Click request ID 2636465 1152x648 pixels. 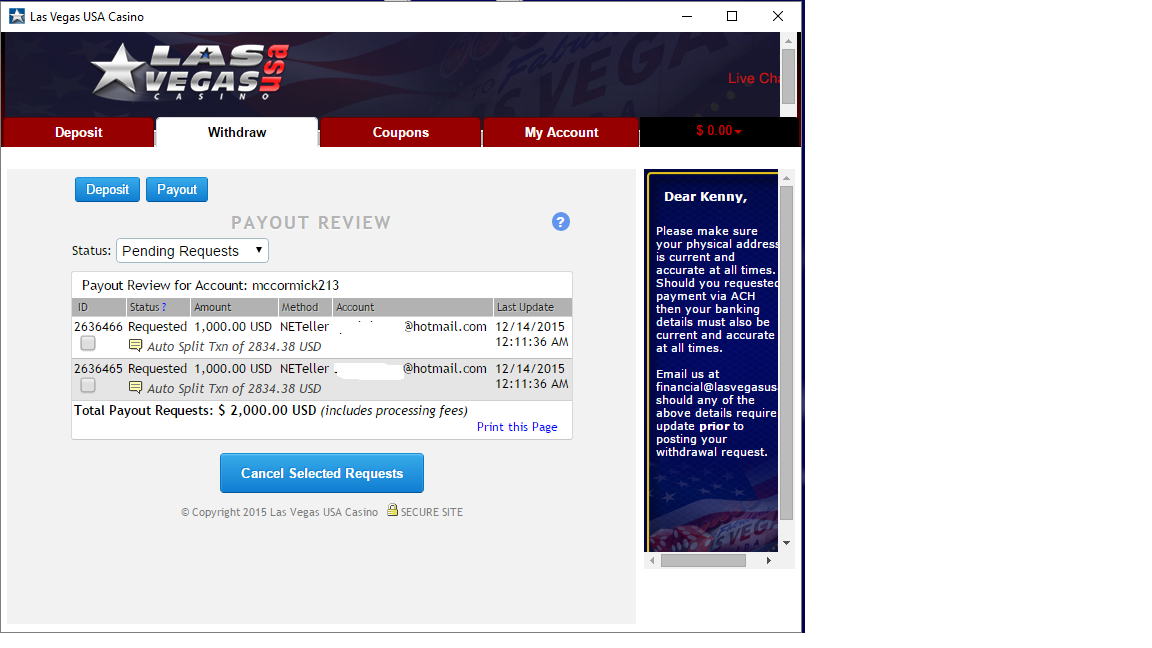(98, 368)
